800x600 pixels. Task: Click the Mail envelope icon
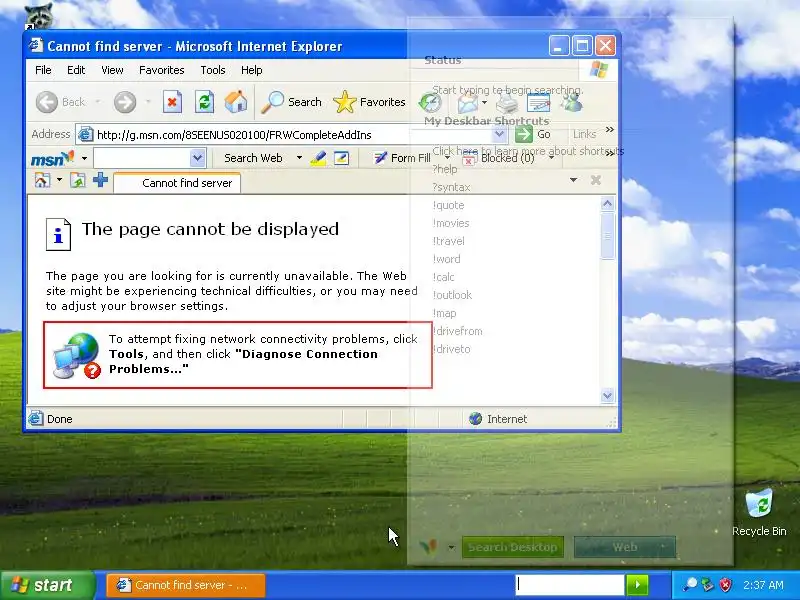467,103
